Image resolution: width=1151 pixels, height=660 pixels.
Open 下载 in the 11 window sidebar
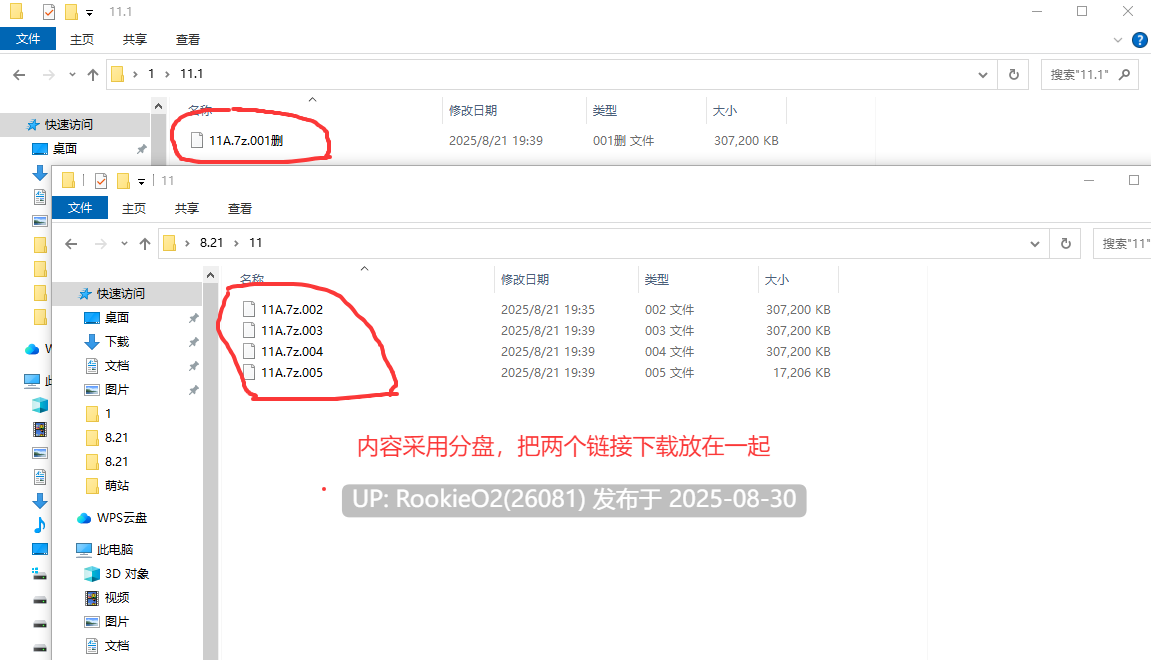coord(117,341)
